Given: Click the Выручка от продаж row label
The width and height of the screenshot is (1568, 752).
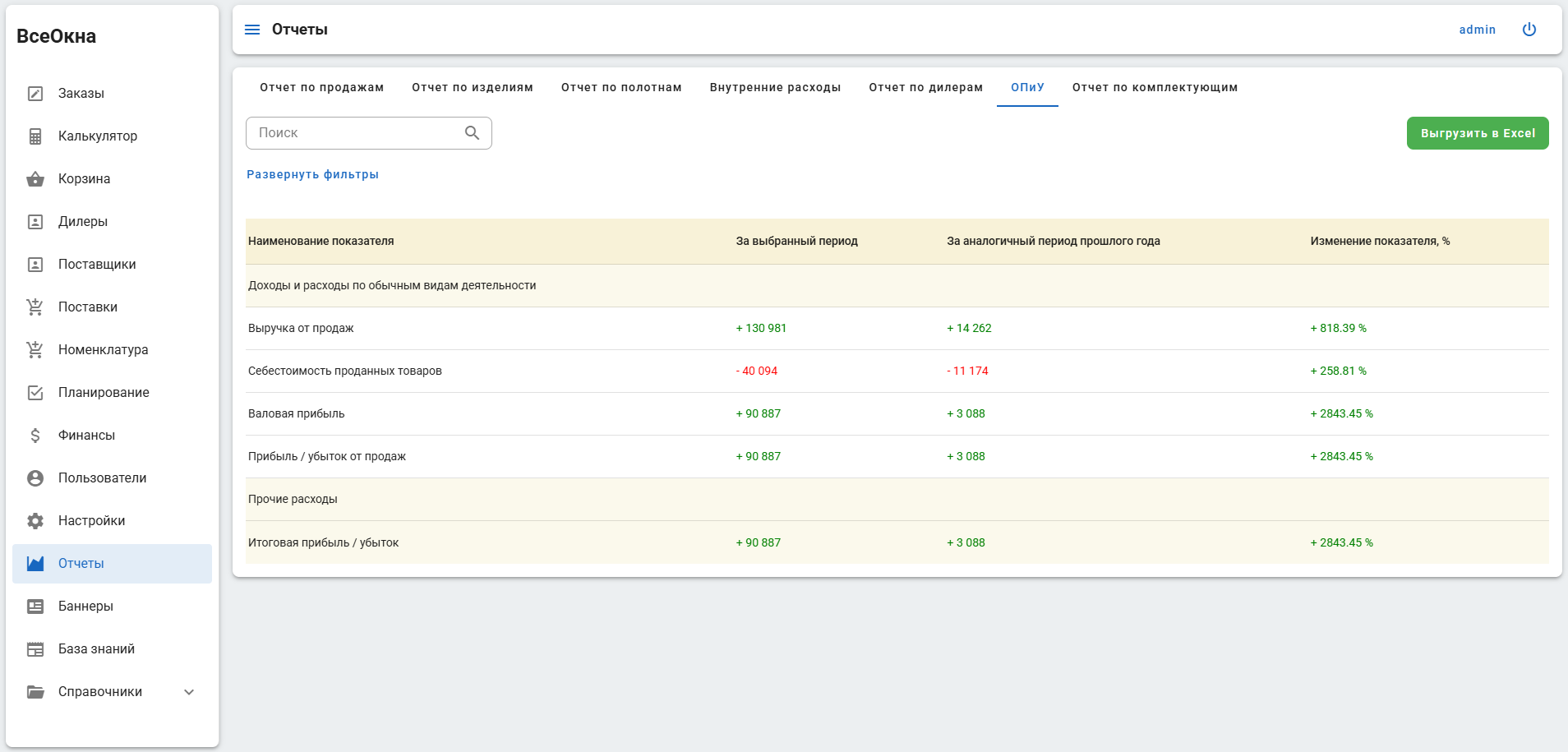Looking at the screenshot, I should 301,328.
